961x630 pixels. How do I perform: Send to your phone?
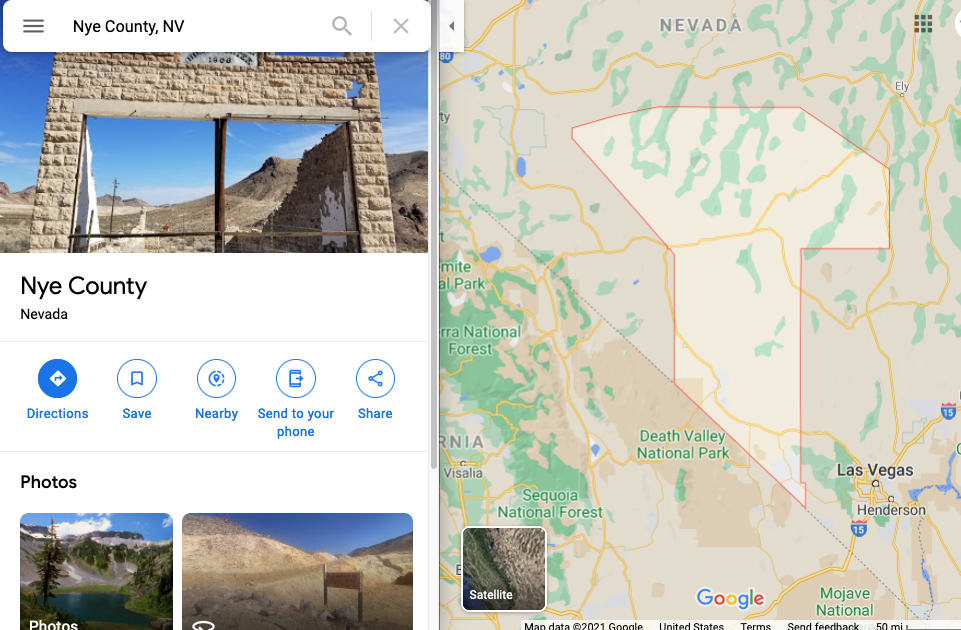pyautogui.click(x=295, y=399)
